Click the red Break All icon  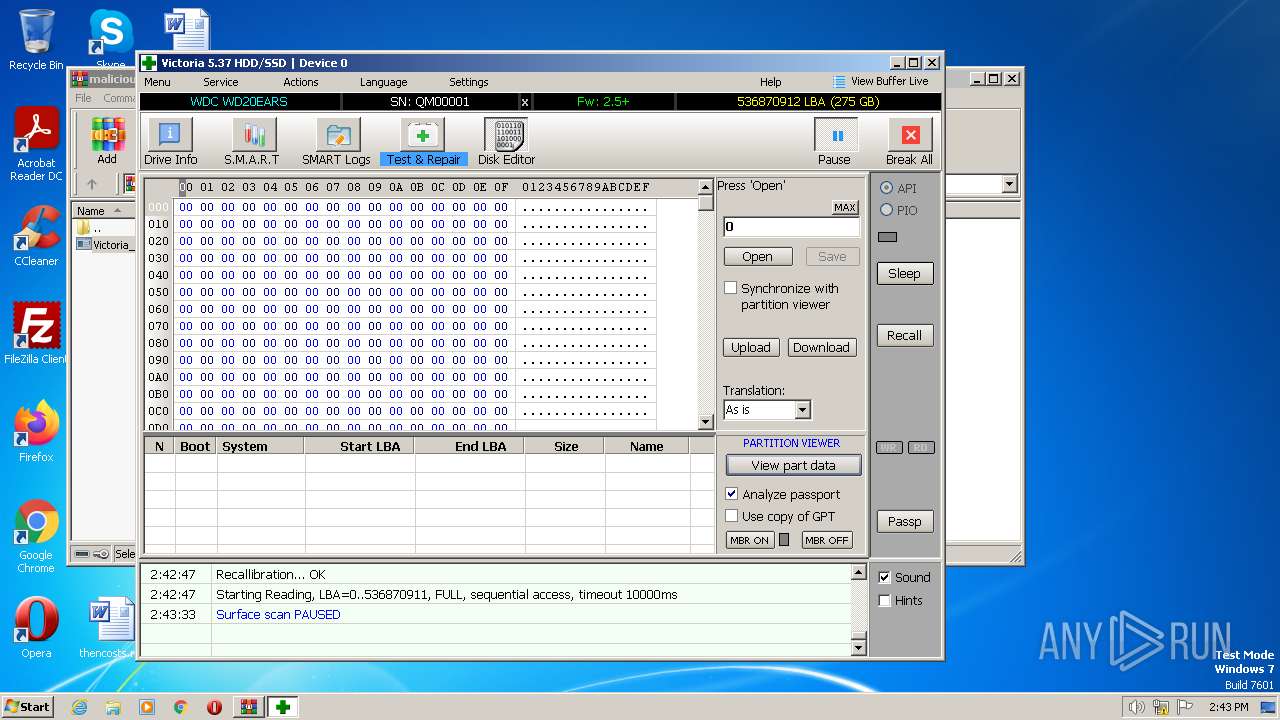click(910, 135)
